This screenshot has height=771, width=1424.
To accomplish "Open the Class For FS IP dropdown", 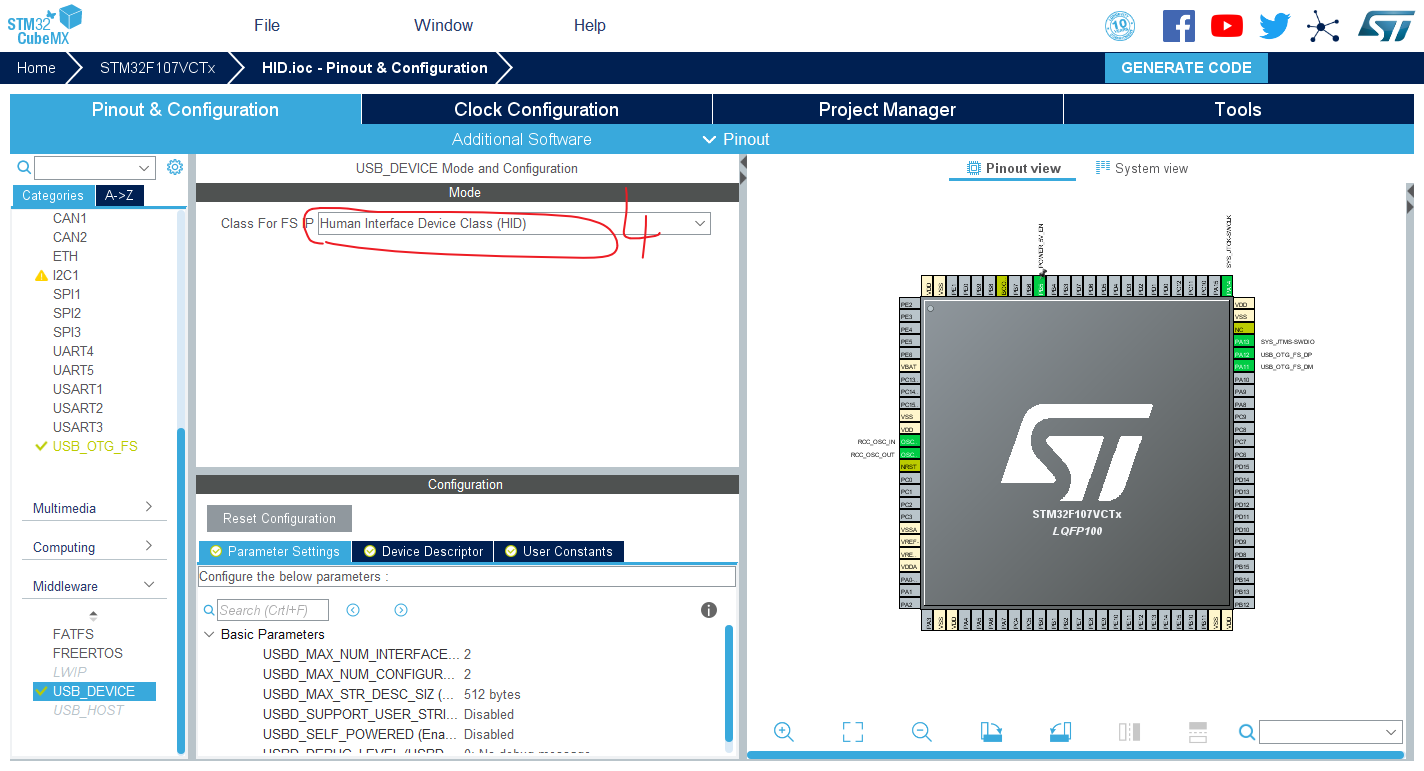I will [x=700, y=223].
